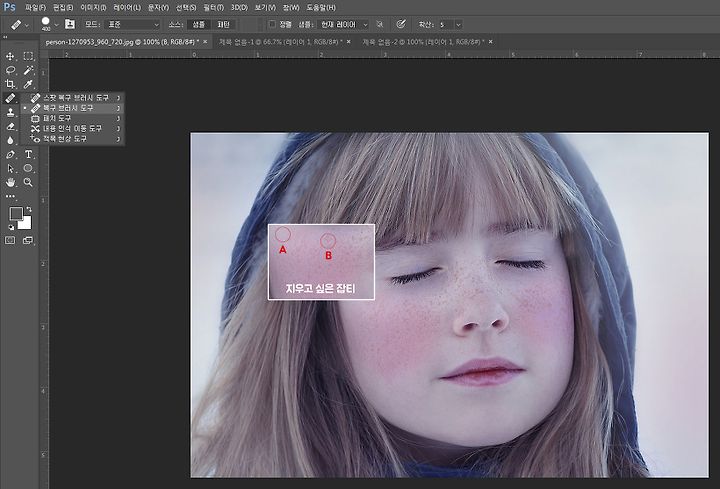The height and width of the screenshot is (489, 720).
Task: Swap foreground and background colors
Action: click(29, 209)
